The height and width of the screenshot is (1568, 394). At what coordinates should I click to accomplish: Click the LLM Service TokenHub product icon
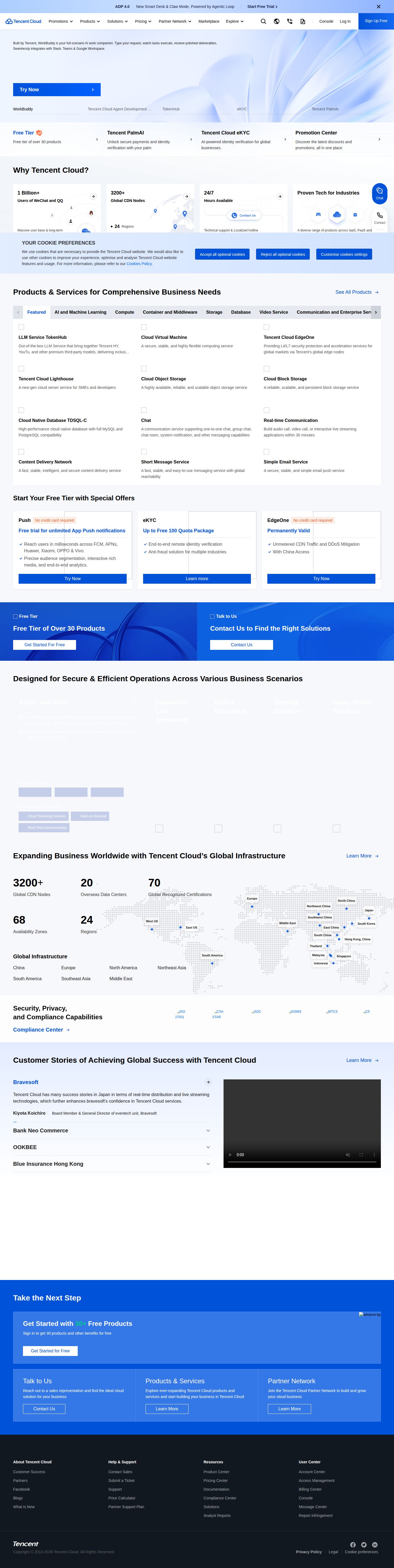point(21,327)
